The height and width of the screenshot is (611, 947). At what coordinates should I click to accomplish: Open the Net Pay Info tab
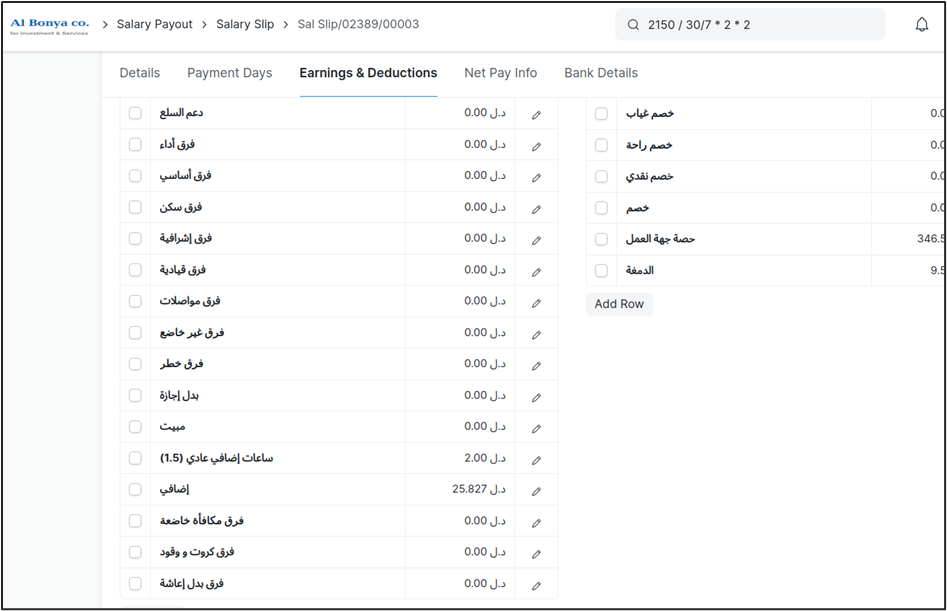coord(500,73)
